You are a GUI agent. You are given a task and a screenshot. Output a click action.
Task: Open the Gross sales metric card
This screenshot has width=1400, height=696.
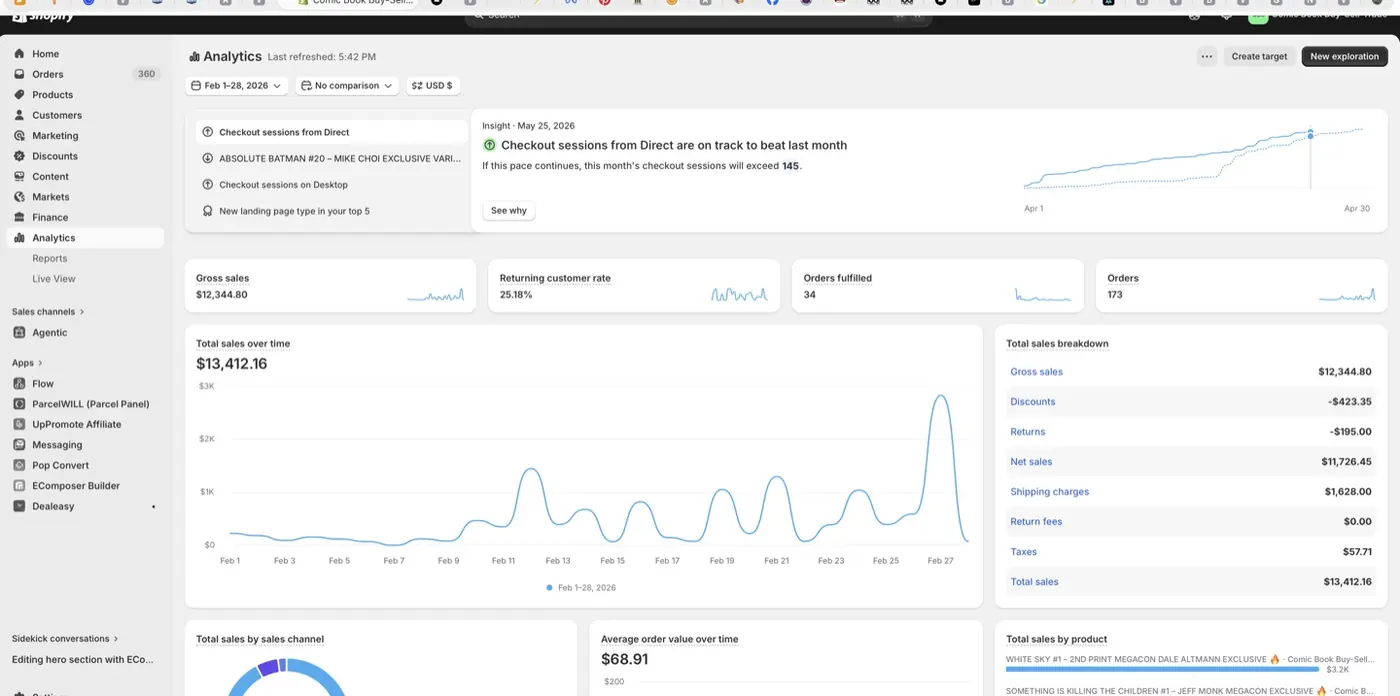click(330, 286)
